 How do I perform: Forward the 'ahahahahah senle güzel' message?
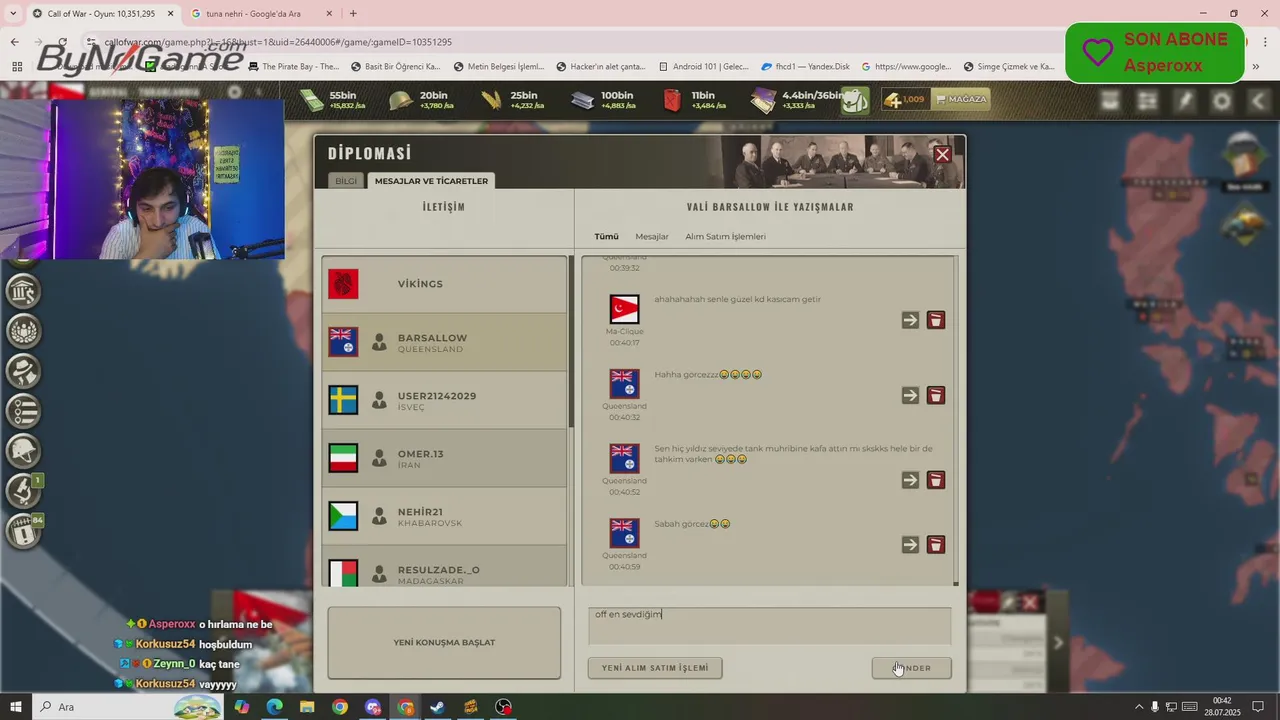click(910, 320)
